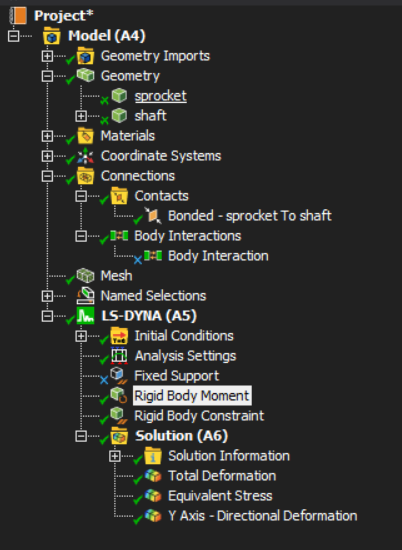
Task: Click the Total Deformation result icon
Action: pos(153,476)
